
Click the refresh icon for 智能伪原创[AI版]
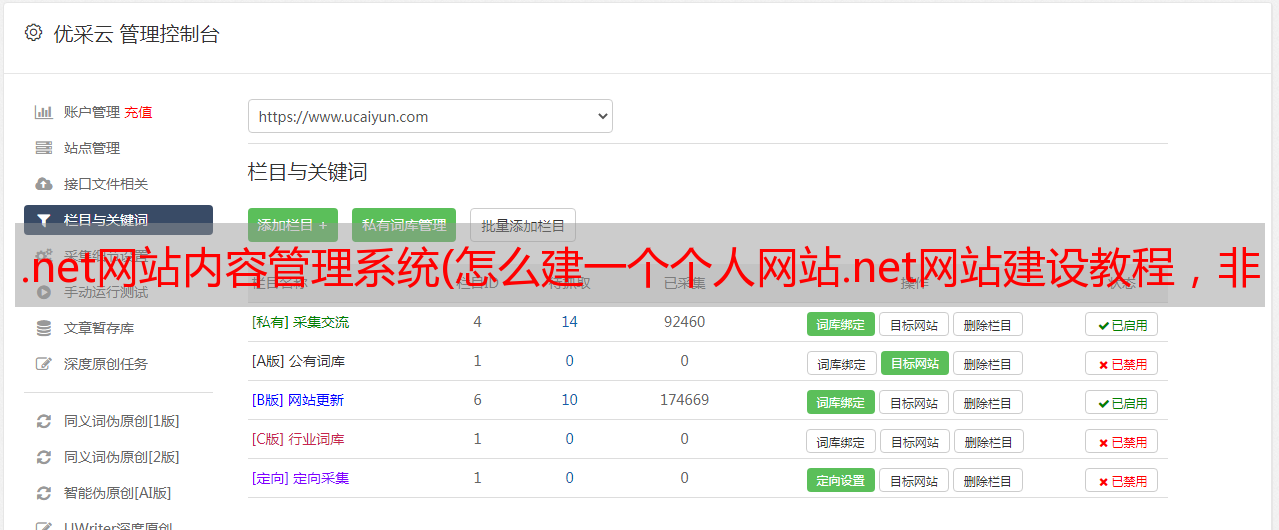pos(43,493)
